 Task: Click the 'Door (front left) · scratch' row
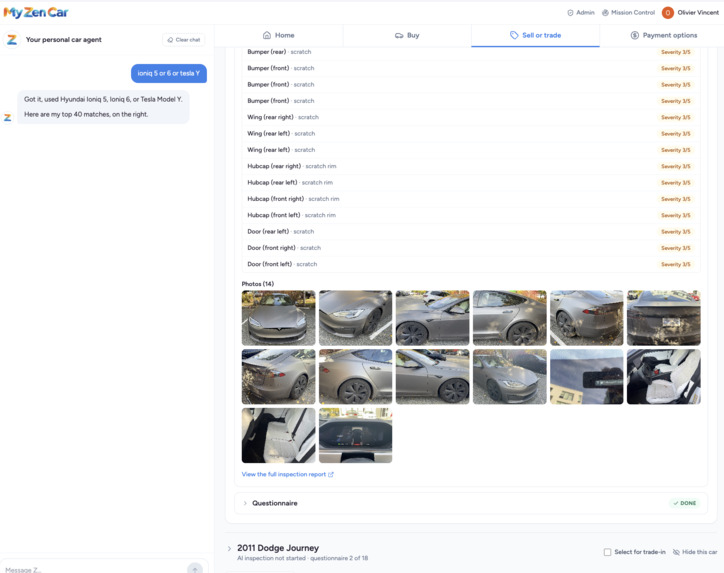471,264
